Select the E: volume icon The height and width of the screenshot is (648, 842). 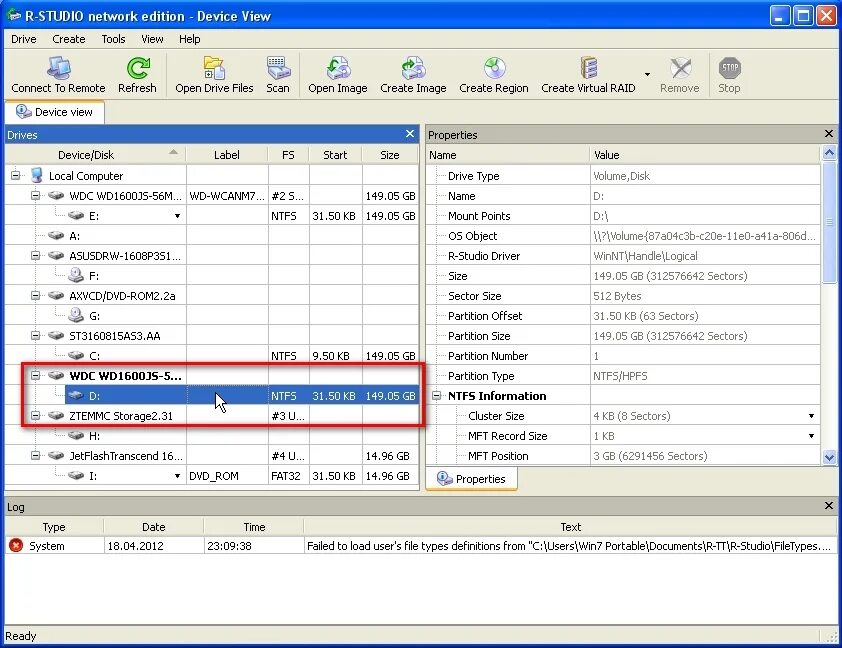76,216
